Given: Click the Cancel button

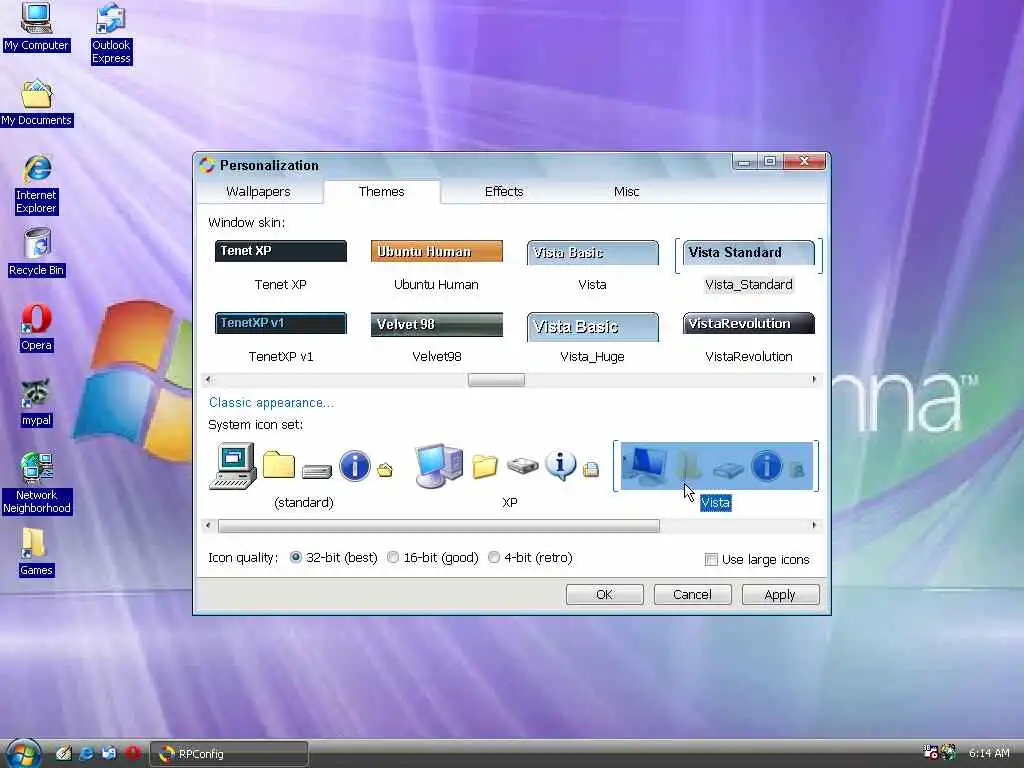Looking at the screenshot, I should (x=692, y=594).
